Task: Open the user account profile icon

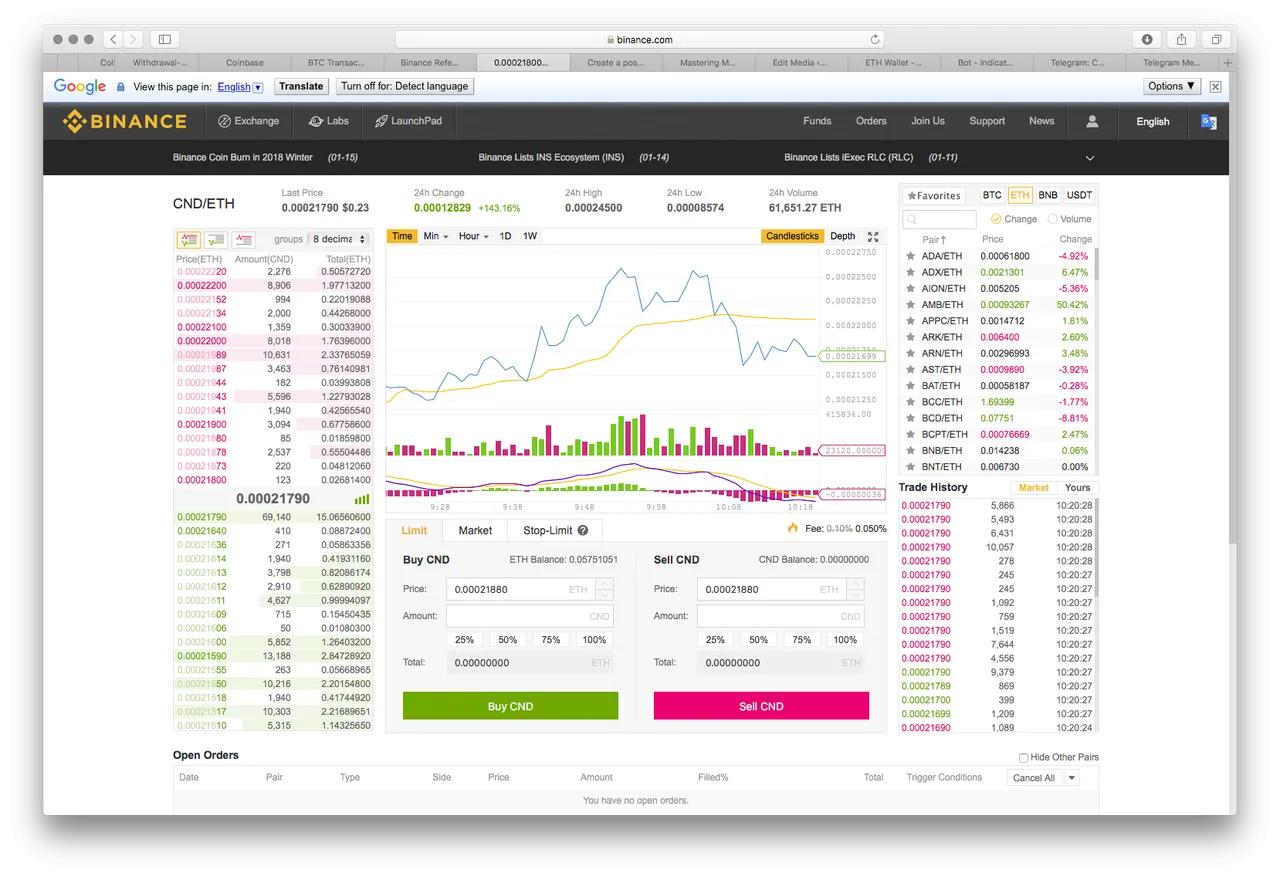Action: [1092, 121]
